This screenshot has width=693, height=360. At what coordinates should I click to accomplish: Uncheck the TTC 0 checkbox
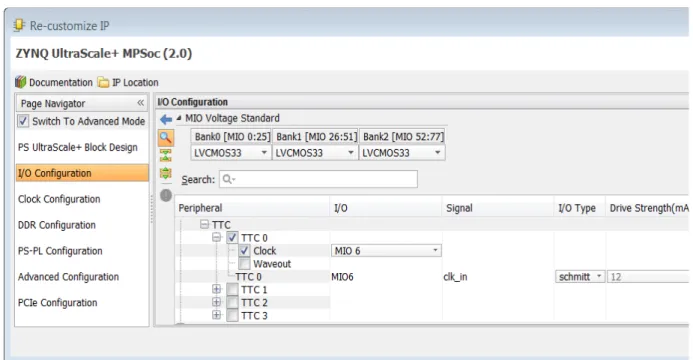tap(232, 238)
